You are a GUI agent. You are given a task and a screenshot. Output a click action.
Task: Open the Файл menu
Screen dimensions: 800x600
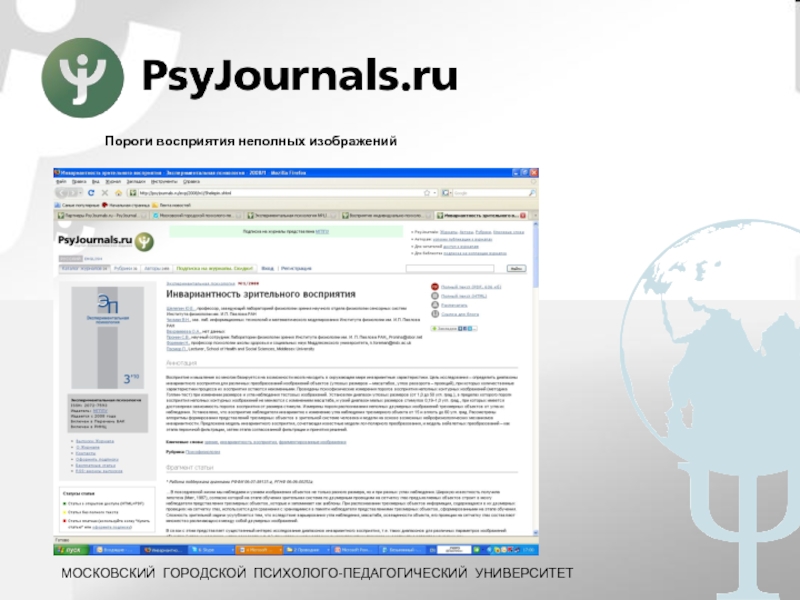[61, 182]
